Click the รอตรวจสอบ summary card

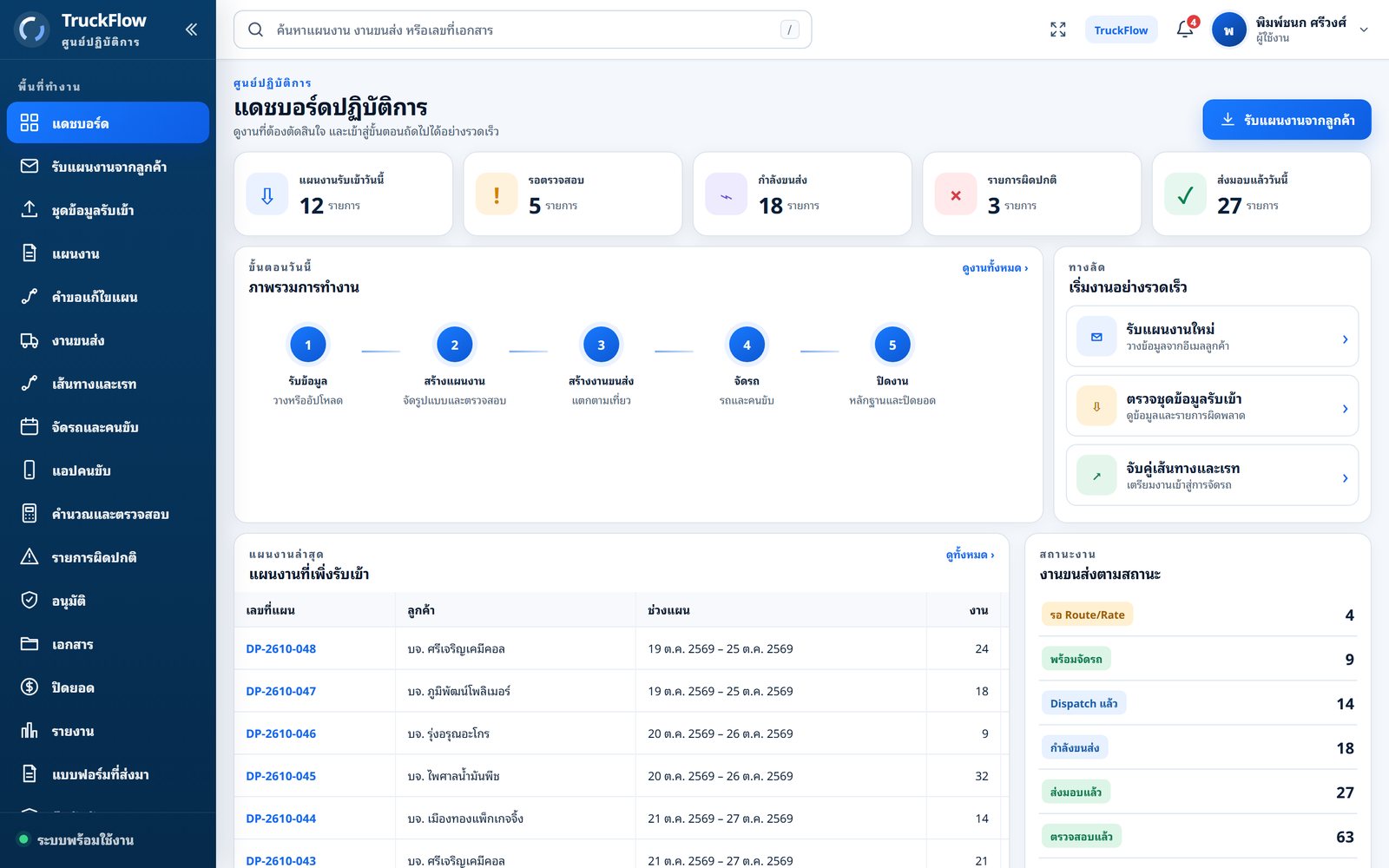pyautogui.click(x=573, y=194)
